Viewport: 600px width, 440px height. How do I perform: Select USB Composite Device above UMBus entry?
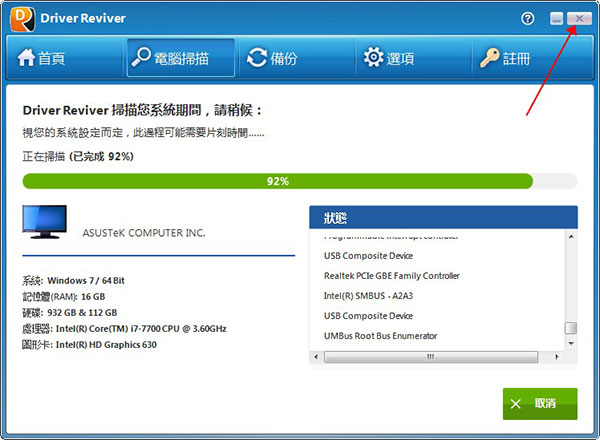[x=368, y=316]
